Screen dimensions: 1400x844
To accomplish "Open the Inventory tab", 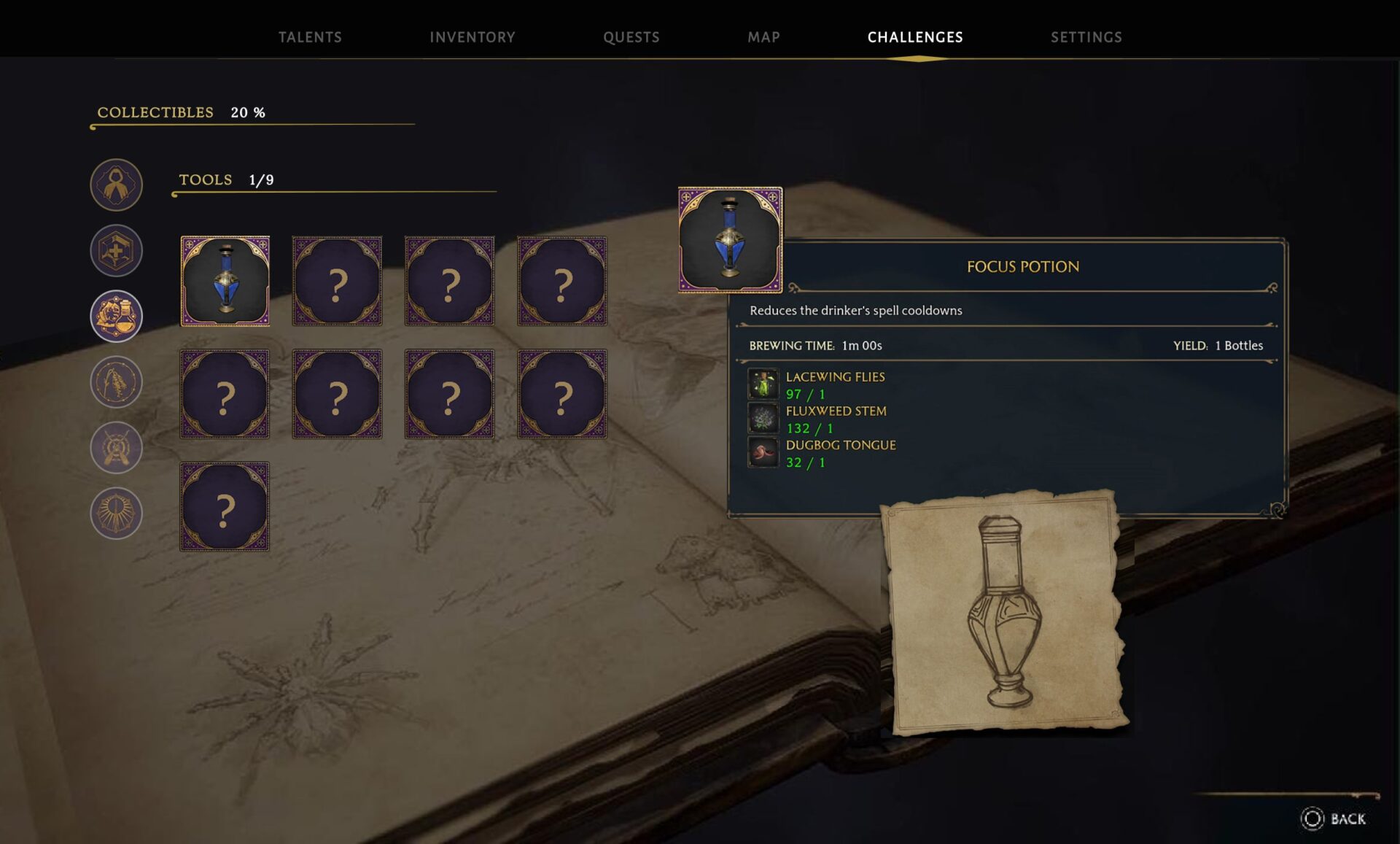I will coord(472,37).
